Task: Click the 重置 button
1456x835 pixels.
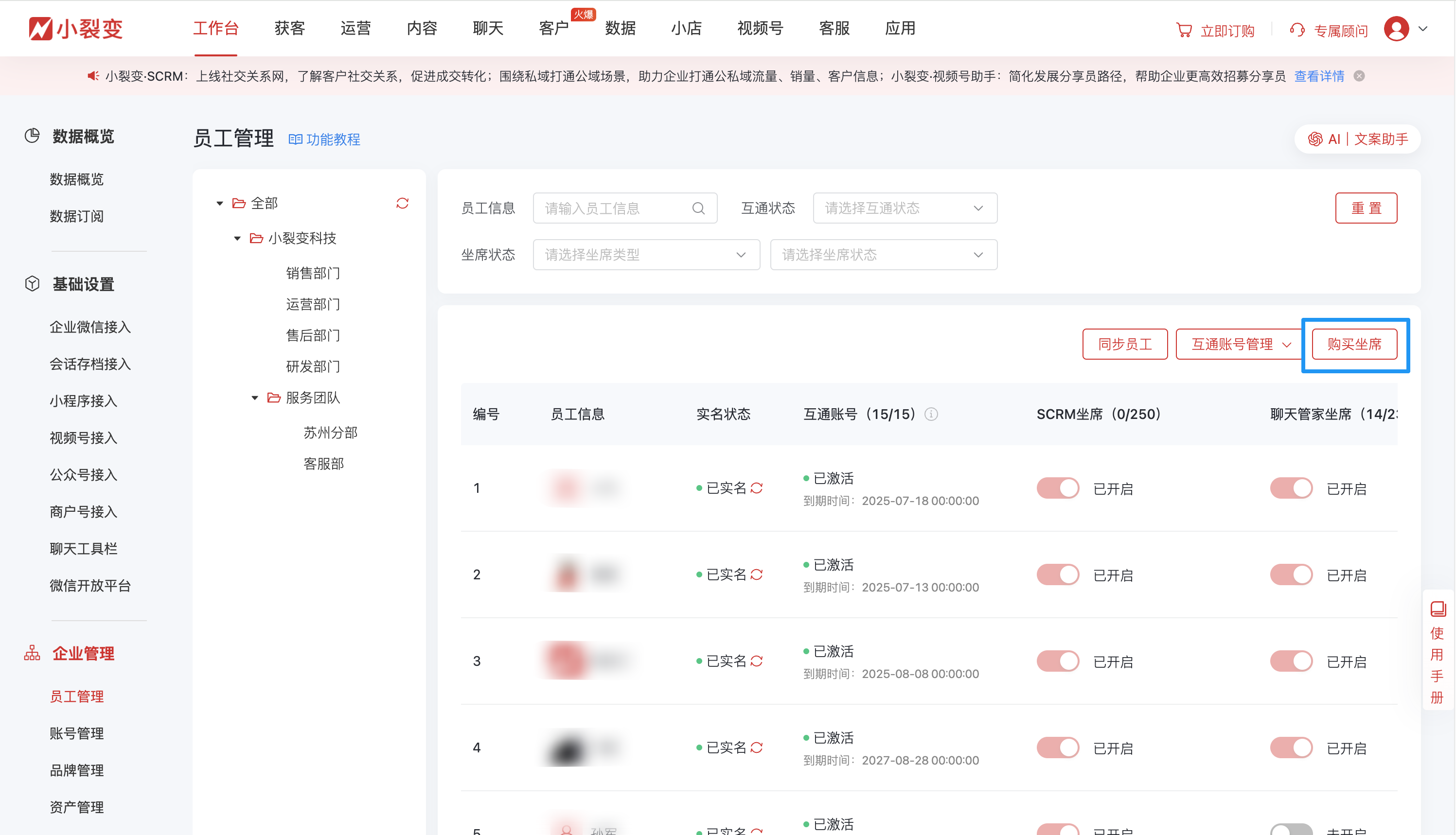Action: tap(1366, 208)
